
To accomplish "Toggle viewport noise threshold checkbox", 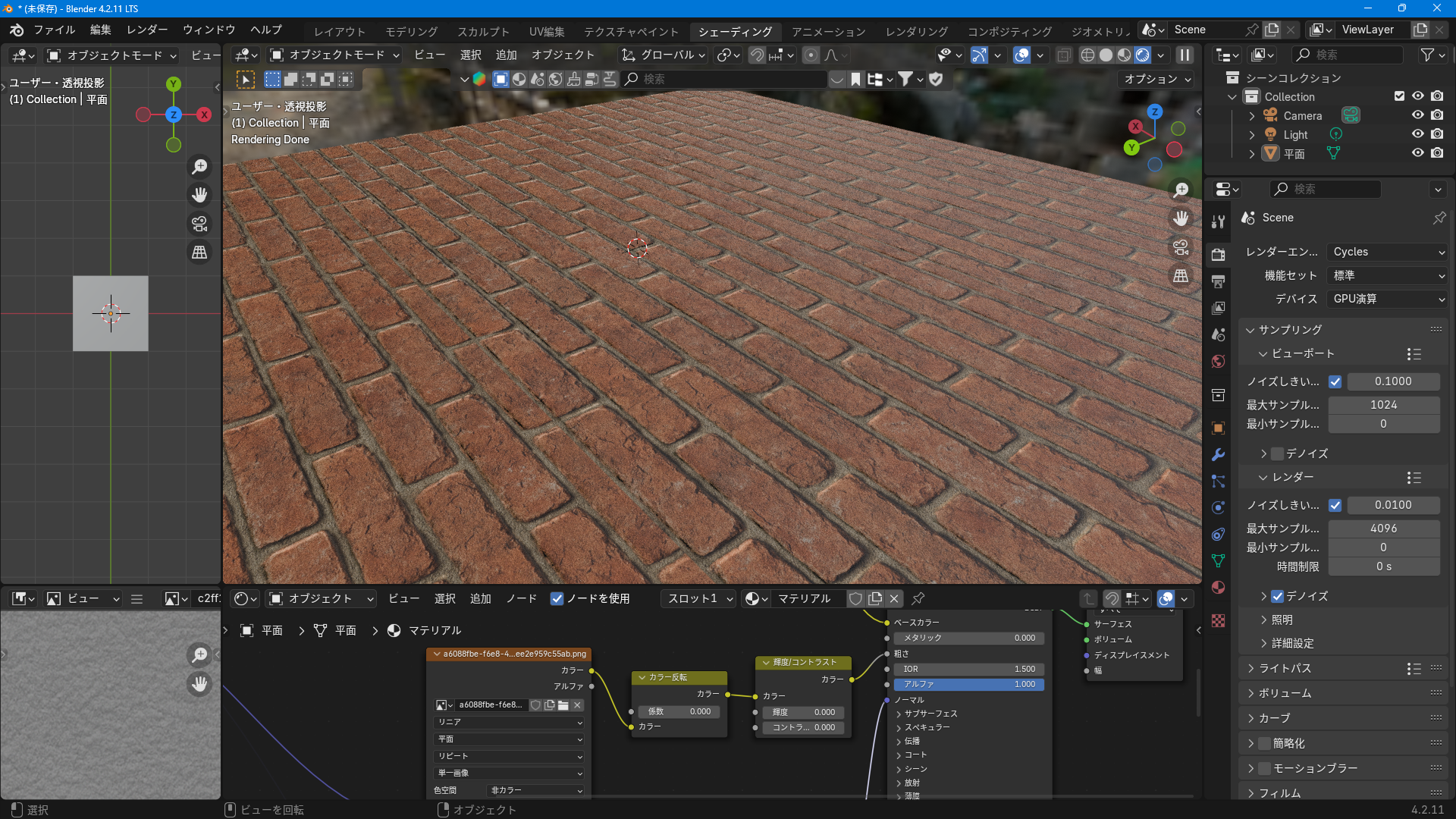I will pyautogui.click(x=1335, y=381).
